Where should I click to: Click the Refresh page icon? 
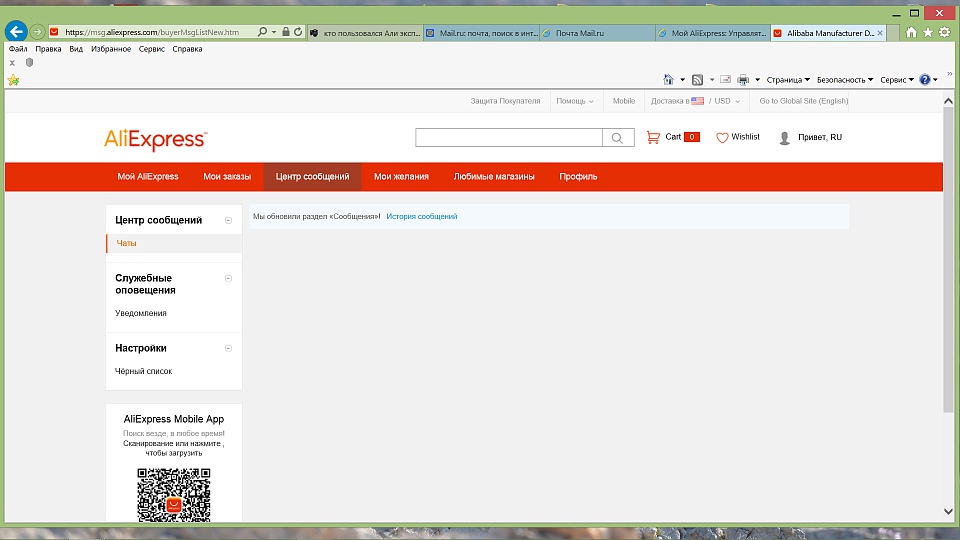(x=298, y=32)
